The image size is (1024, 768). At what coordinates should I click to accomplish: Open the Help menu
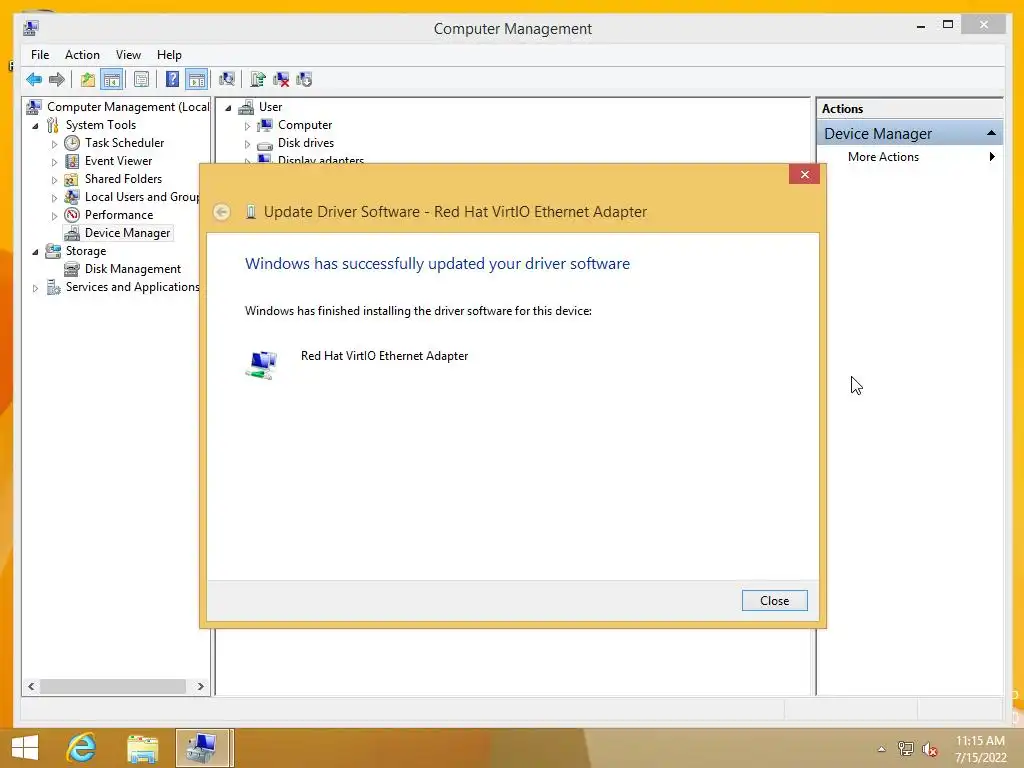[169, 55]
